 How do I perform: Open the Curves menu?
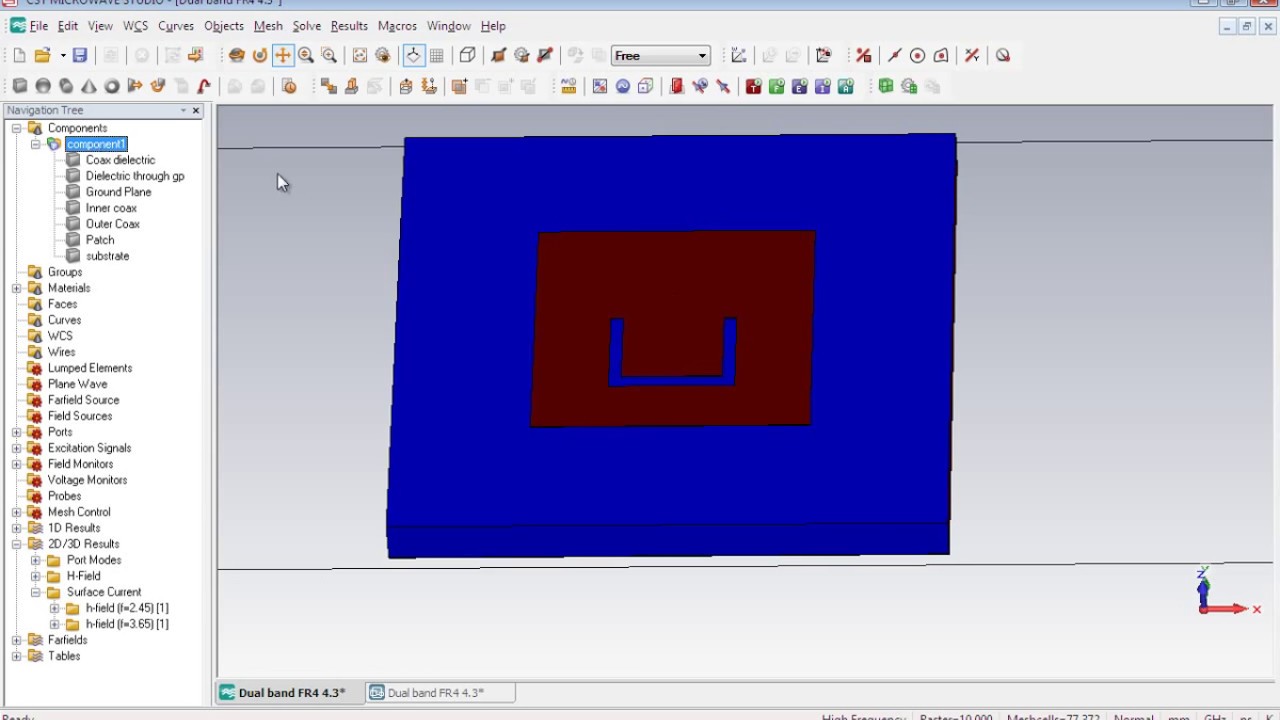176,26
